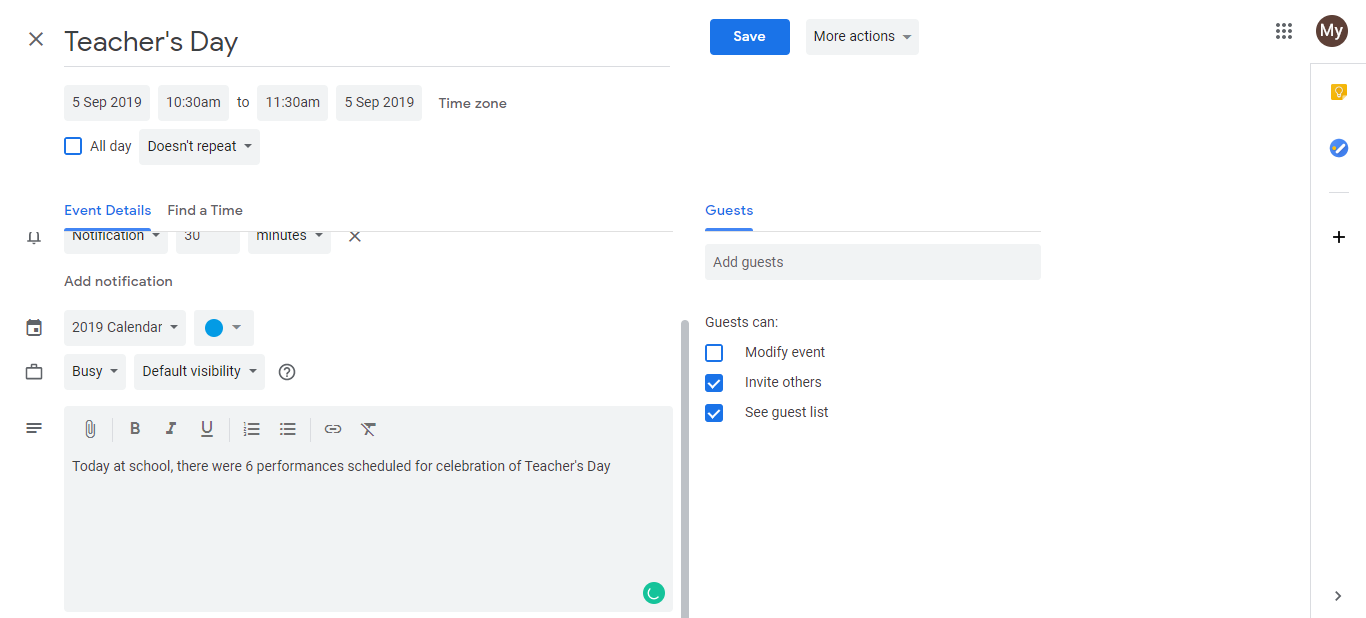Toggle underline formatting in the description
The width and height of the screenshot is (1366, 618).
click(x=207, y=429)
